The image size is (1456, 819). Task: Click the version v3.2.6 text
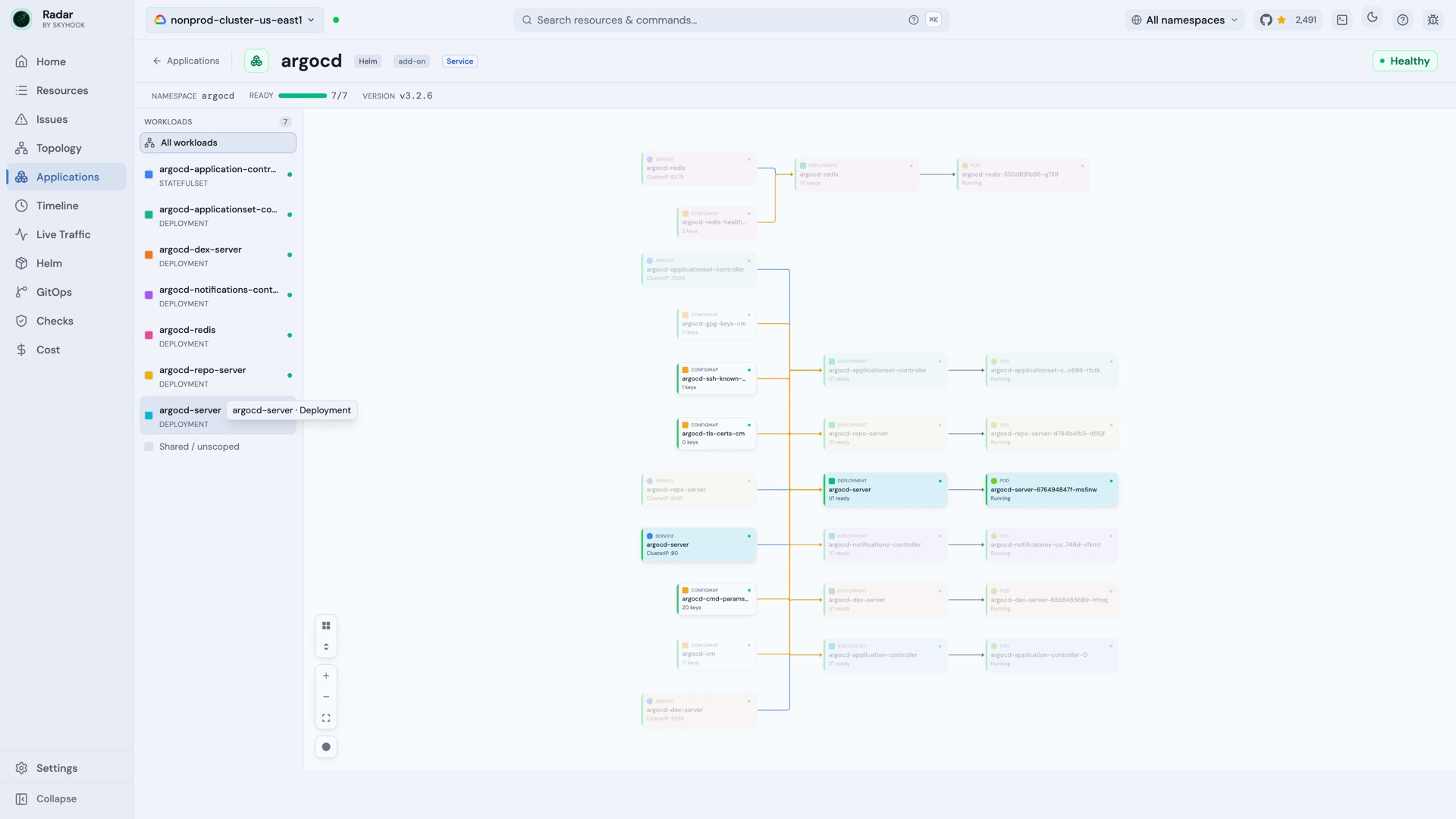pos(416,96)
